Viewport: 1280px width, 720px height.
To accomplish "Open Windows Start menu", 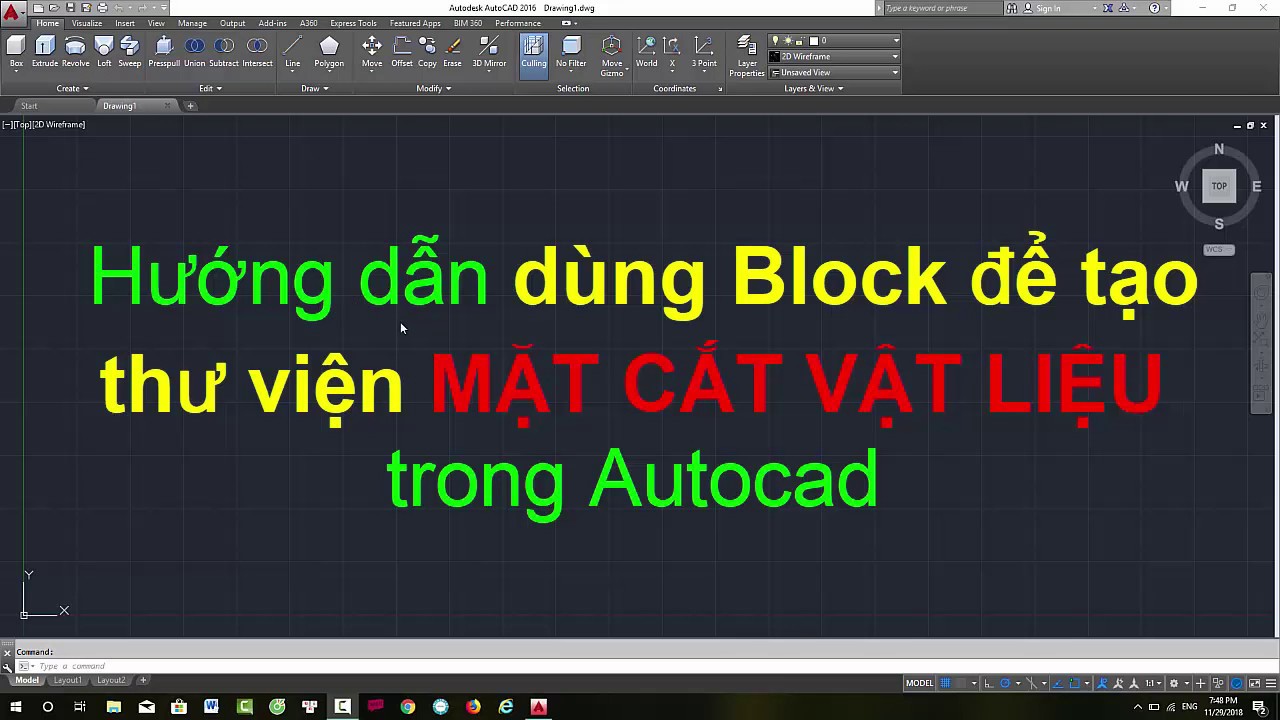I will [15, 707].
